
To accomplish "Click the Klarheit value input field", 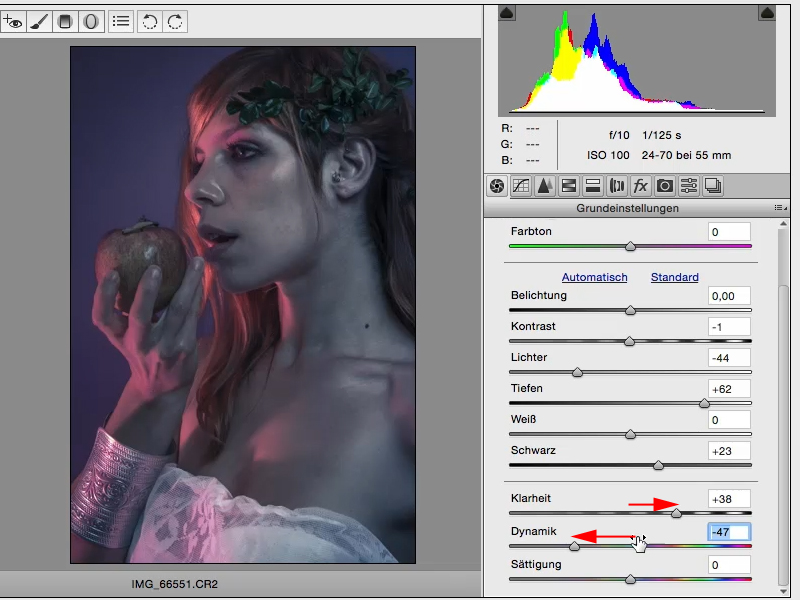I will pos(729,499).
